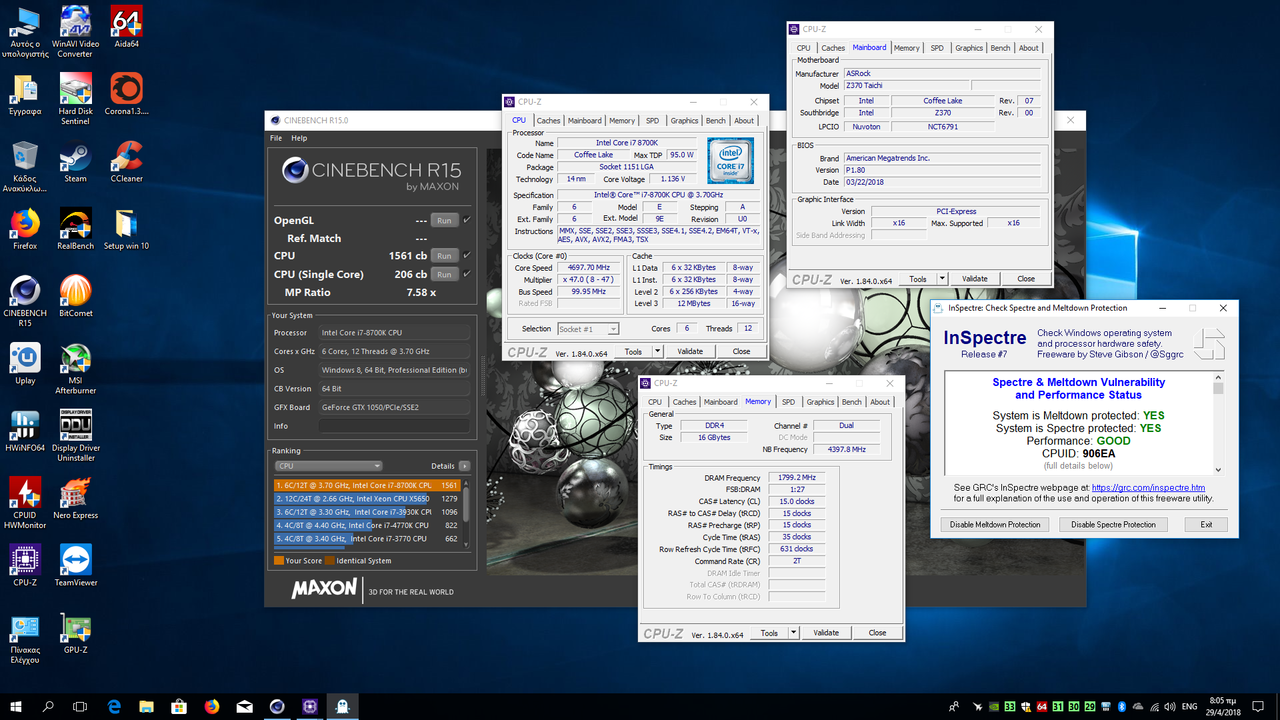Launch Display Driver Uninstaller desktop icon
The image size is (1280, 720).
75,436
